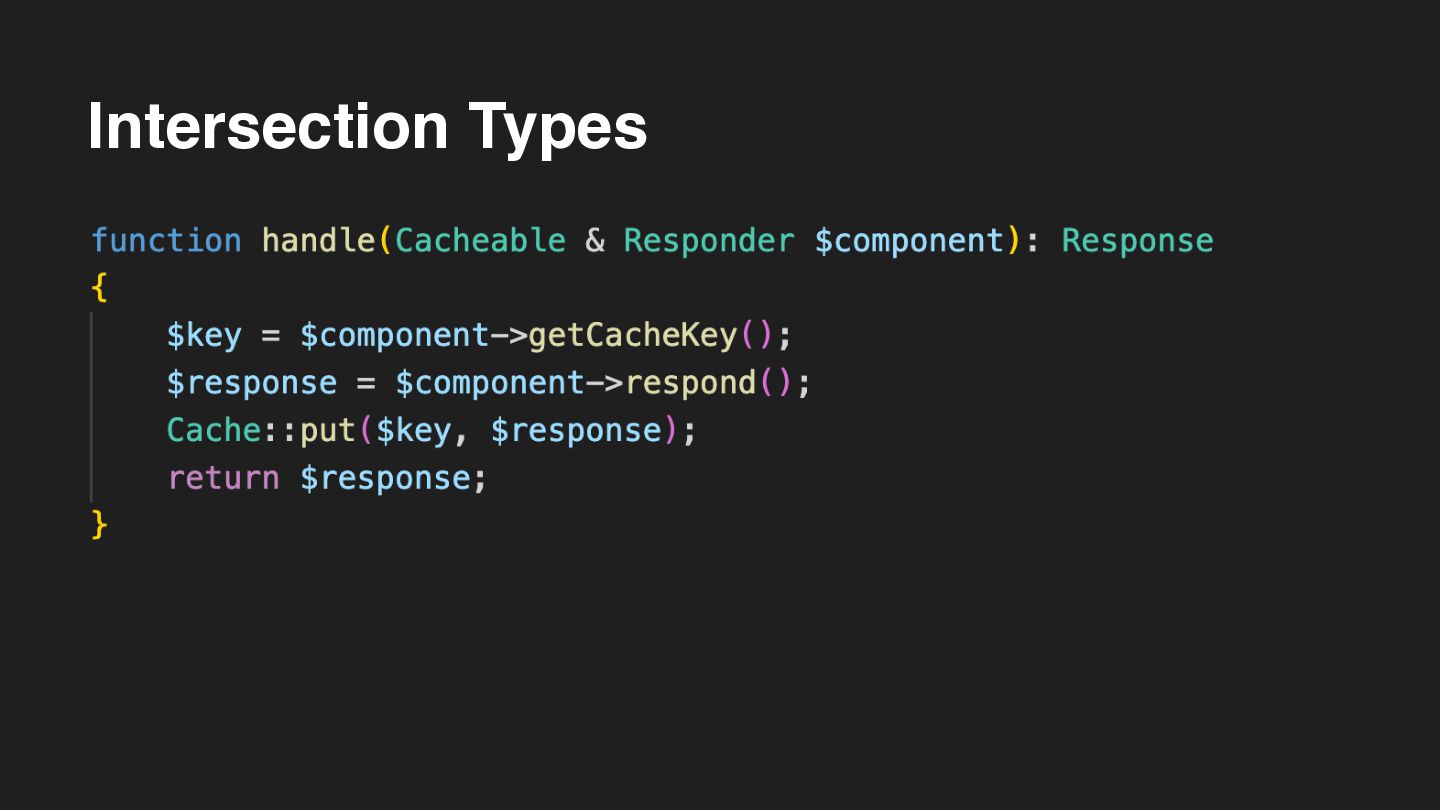Click the ampersand between the types
Image resolution: width=1440 pixels, height=810 pixels.
(x=595, y=241)
